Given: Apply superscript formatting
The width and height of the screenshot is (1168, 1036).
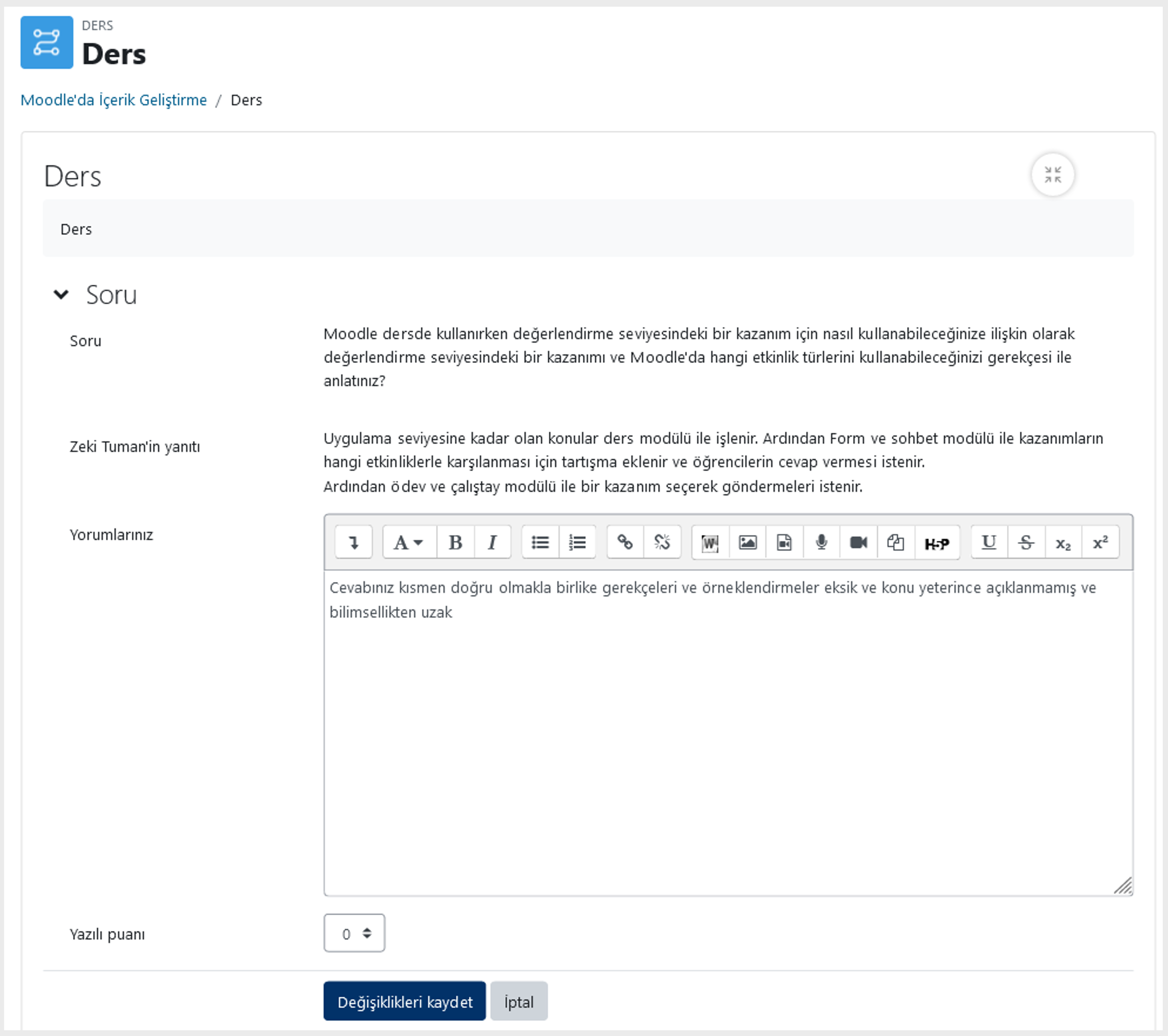Looking at the screenshot, I should click(x=1100, y=542).
